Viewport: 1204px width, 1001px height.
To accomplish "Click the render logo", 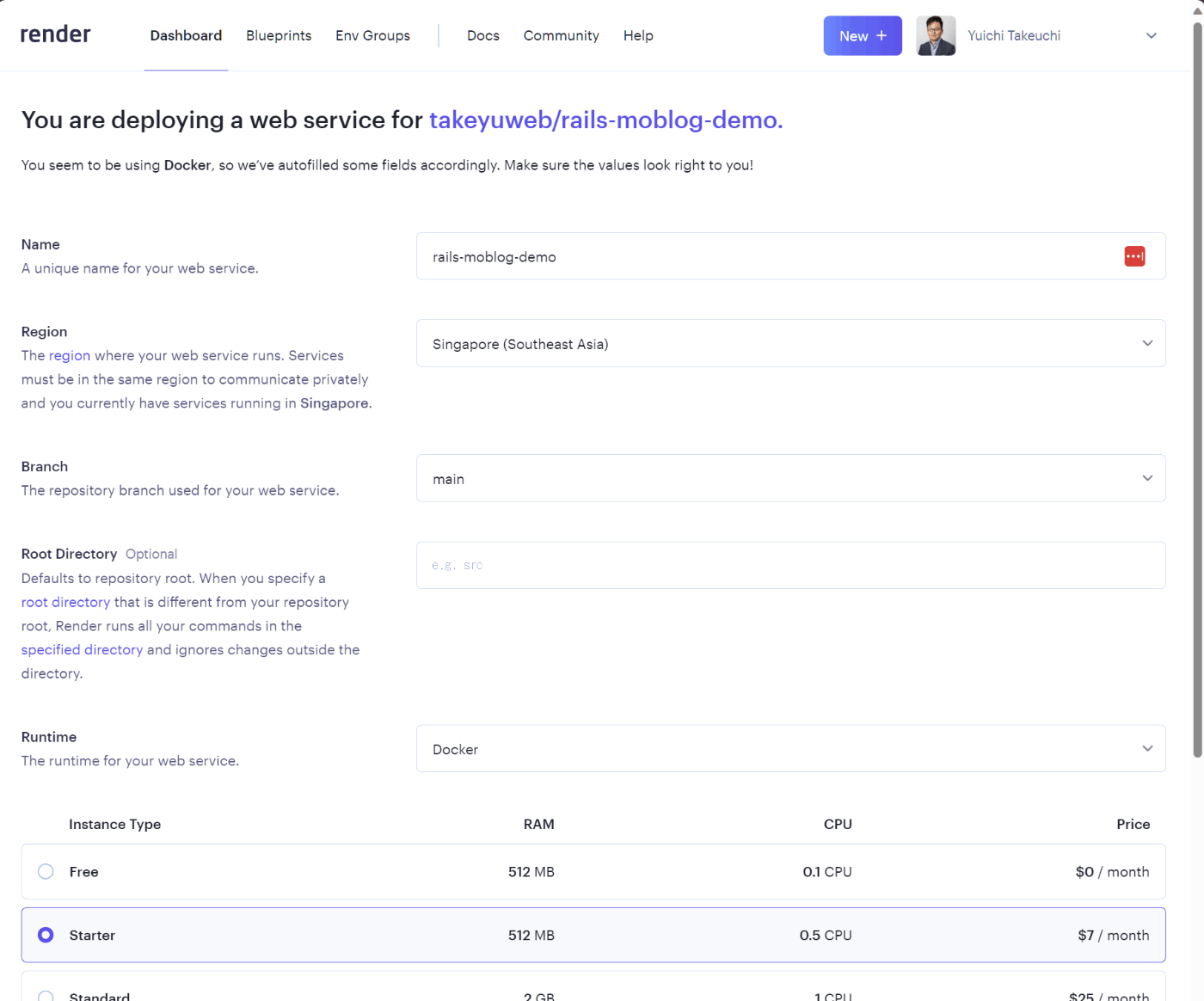I will (55, 34).
